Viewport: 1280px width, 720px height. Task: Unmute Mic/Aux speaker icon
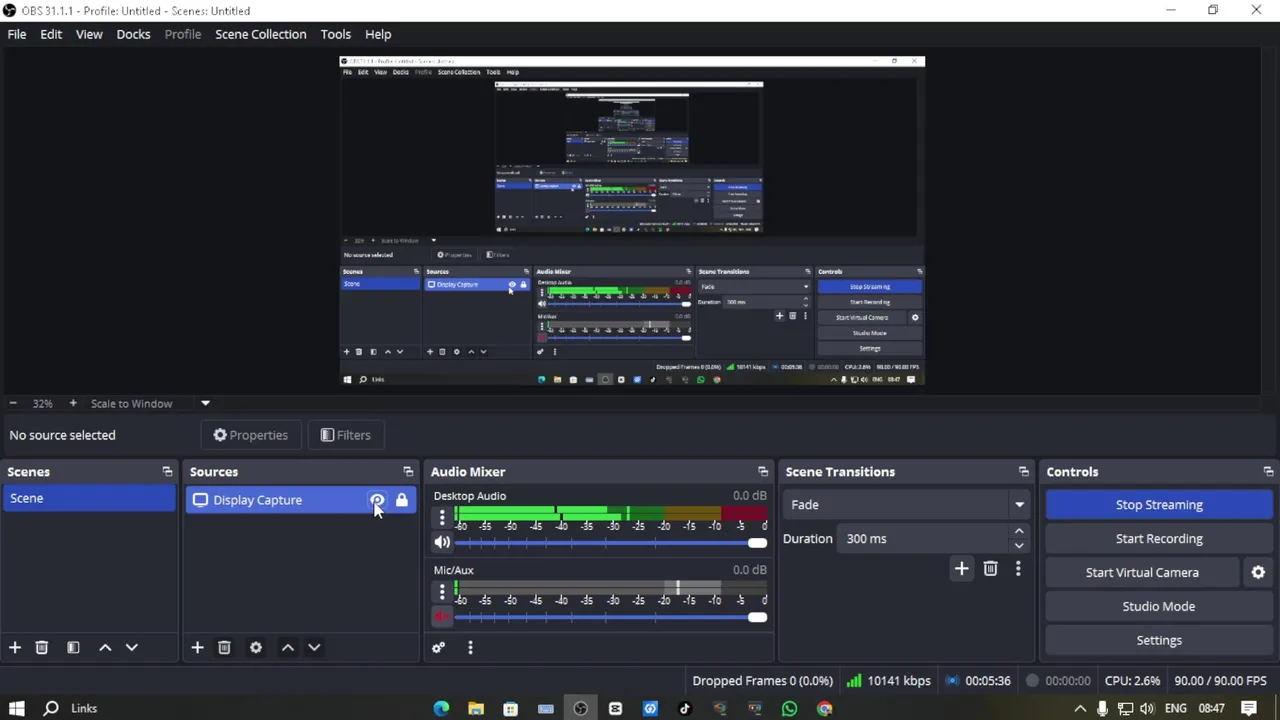click(x=442, y=617)
